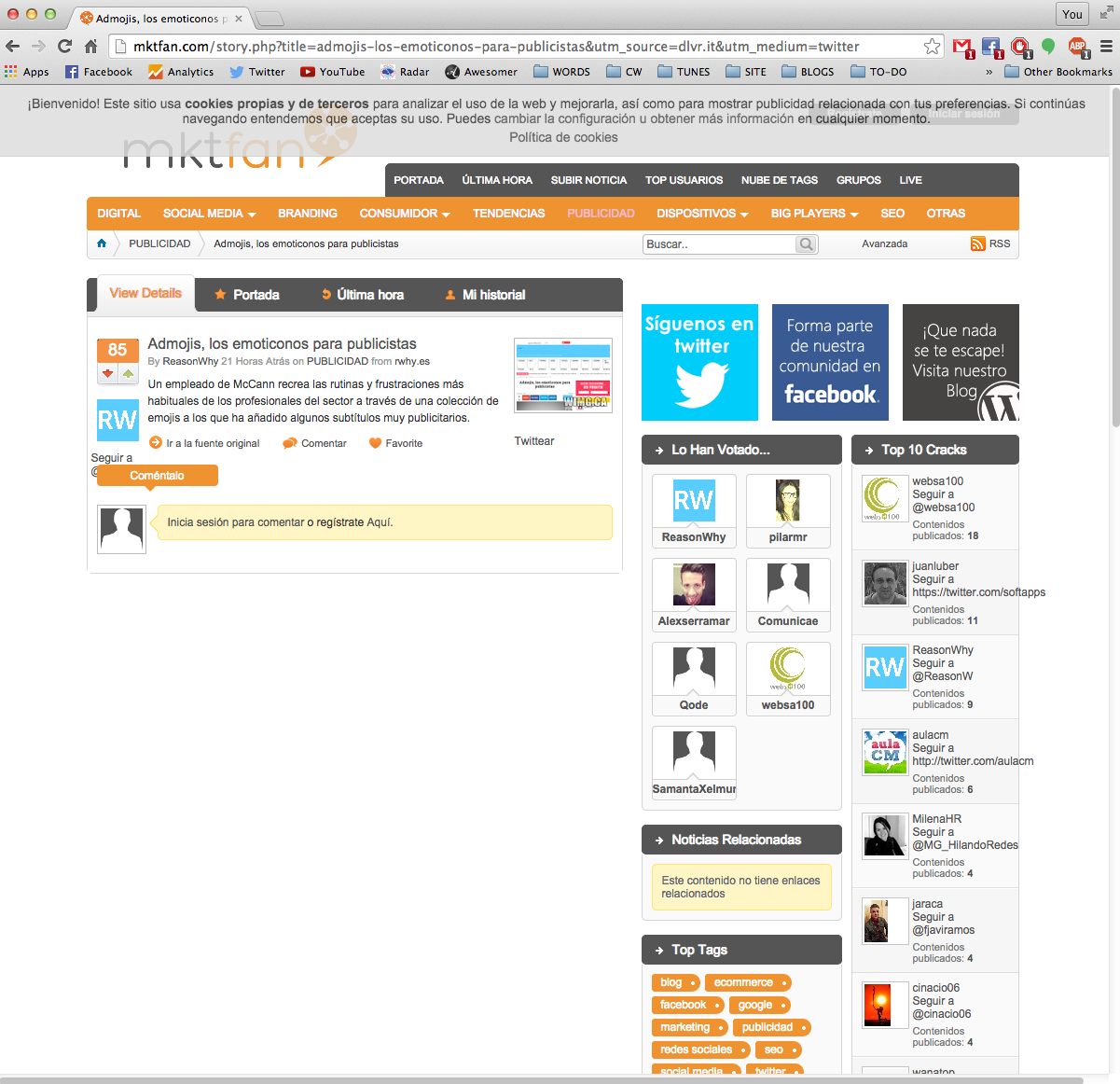1120x1084 pixels.
Task: Click the You profile button in Chrome
Action: click(x=1072, y=14)
